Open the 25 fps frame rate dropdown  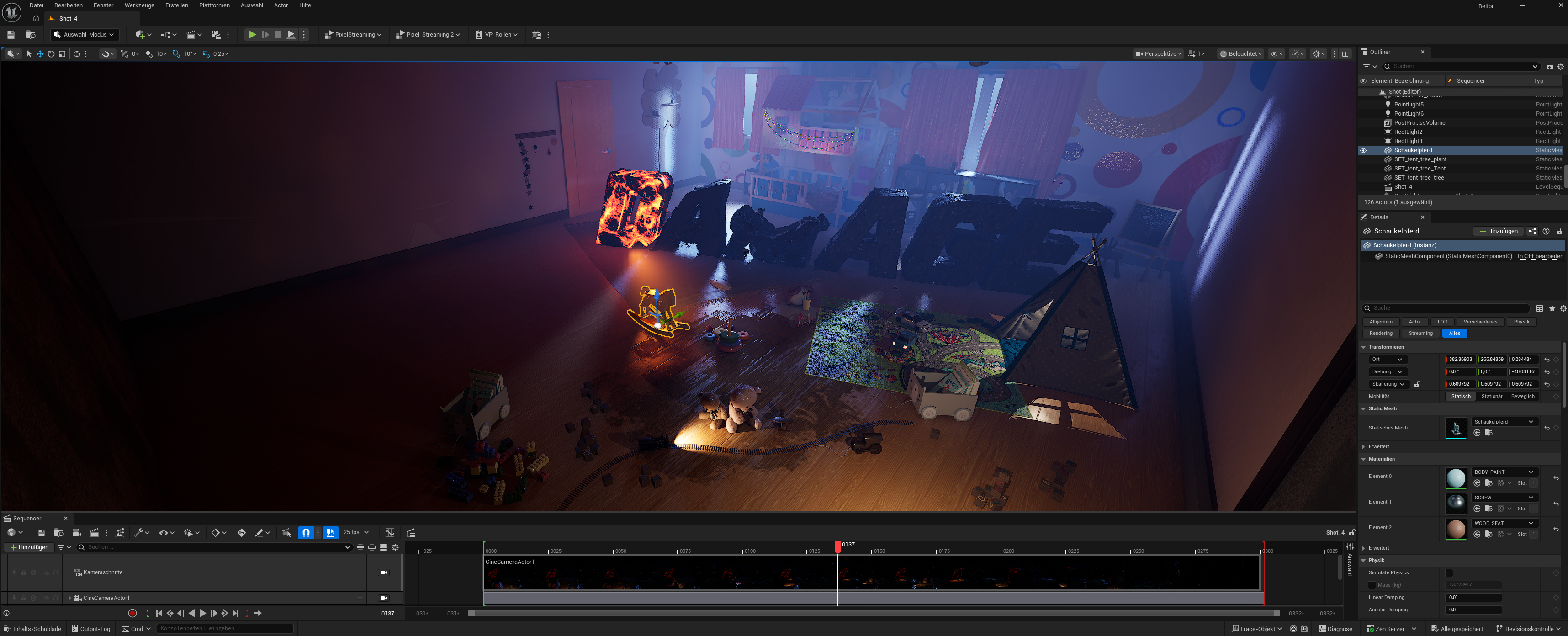pyautogui.click(x=356, y=533)
